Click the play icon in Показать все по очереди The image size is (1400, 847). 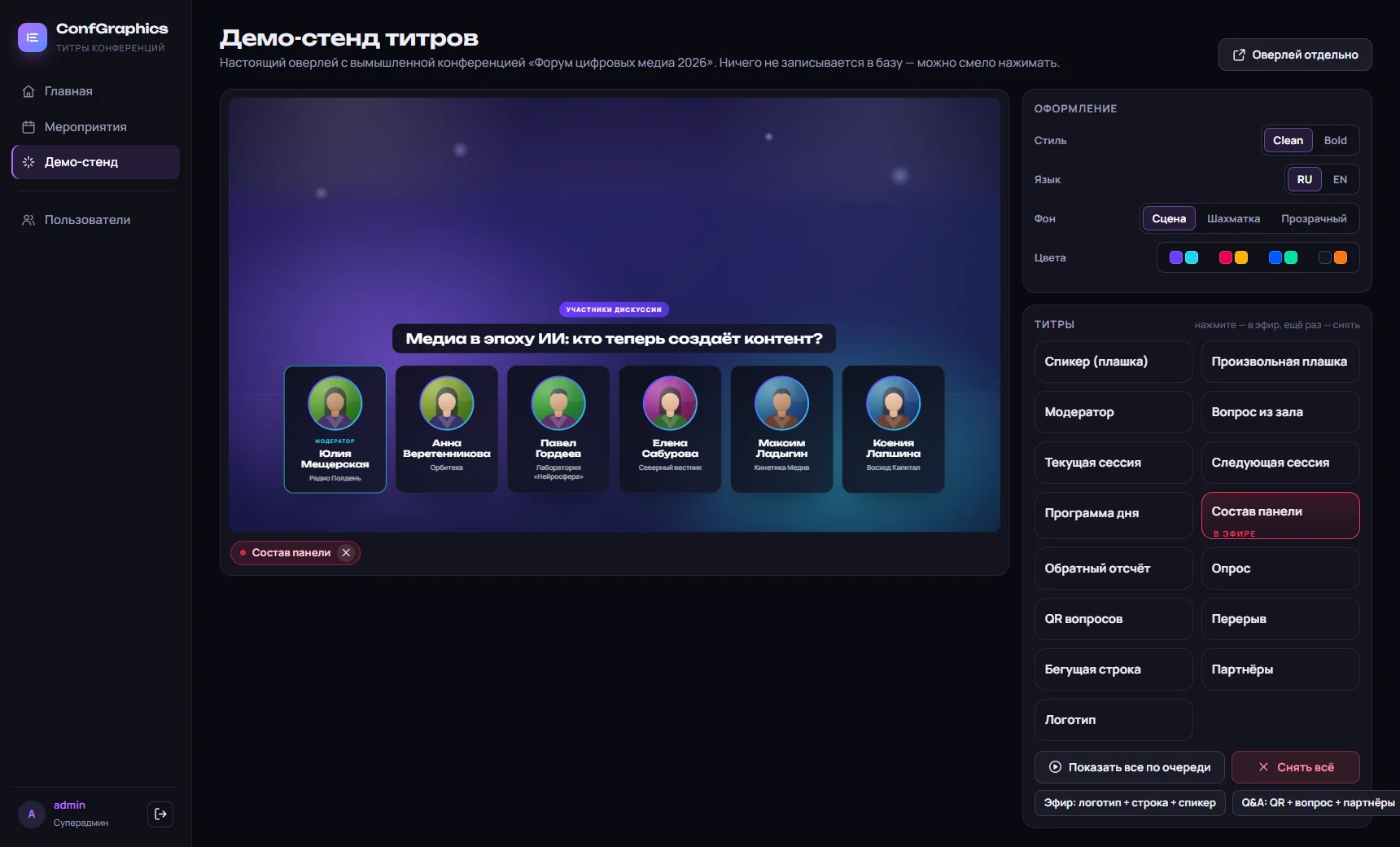(1055, 767)
